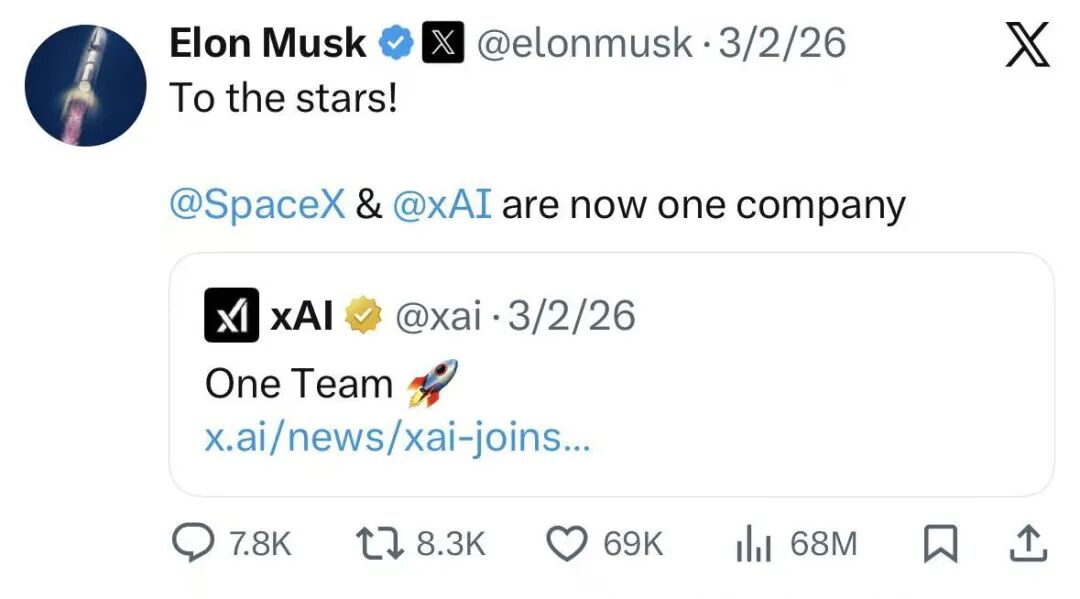The height and width of the screenshot is (599, 1080).
Task: Click the X logo in the top-right corner
Action: coord(1026,47)
